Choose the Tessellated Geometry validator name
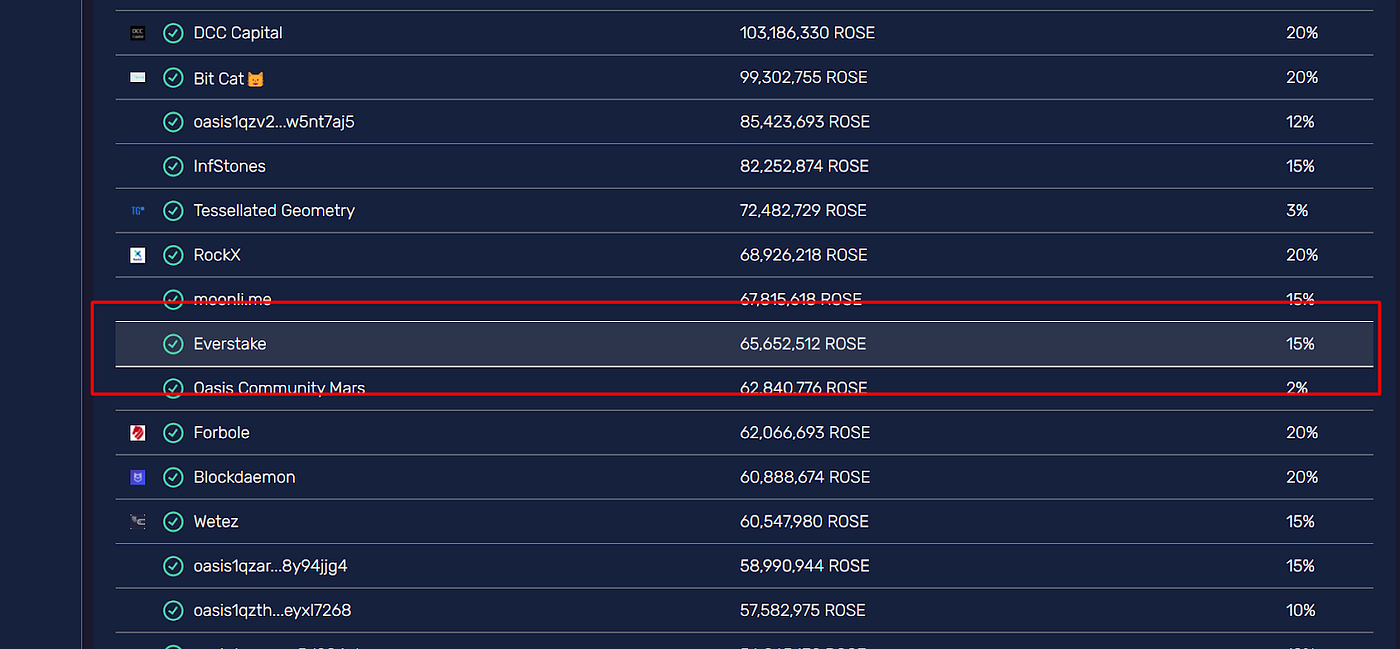Image resolution: width=1400 pixels, height=649 pixels. click(x=274, y=211)
